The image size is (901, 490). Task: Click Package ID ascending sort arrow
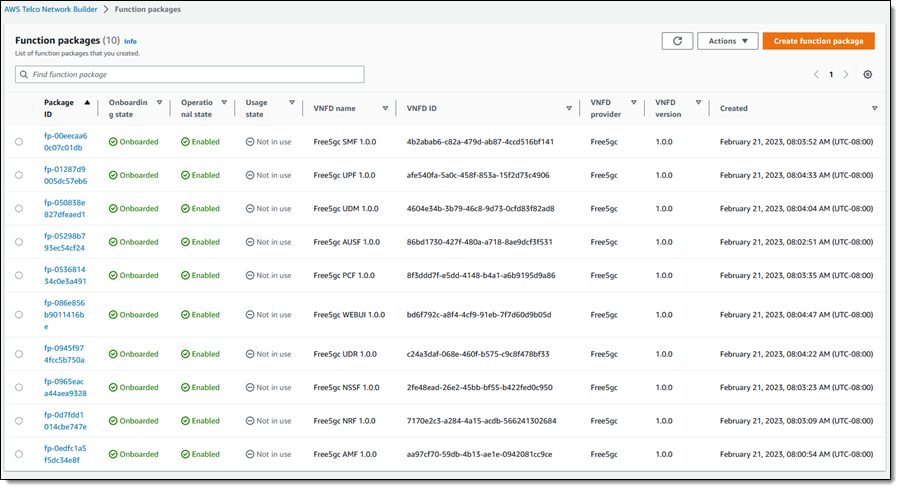pos(87,103)
